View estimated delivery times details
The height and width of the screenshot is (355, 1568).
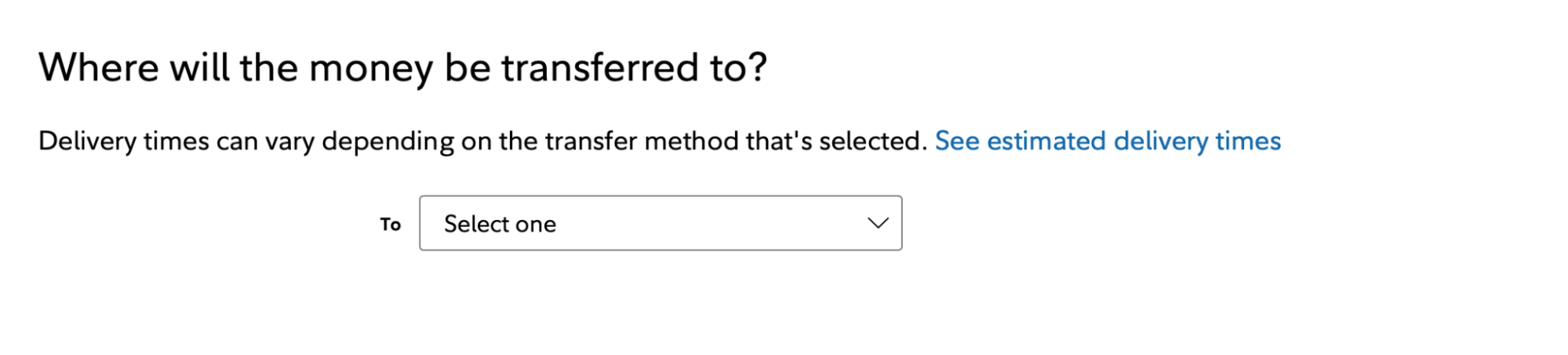pos(1107,141)
